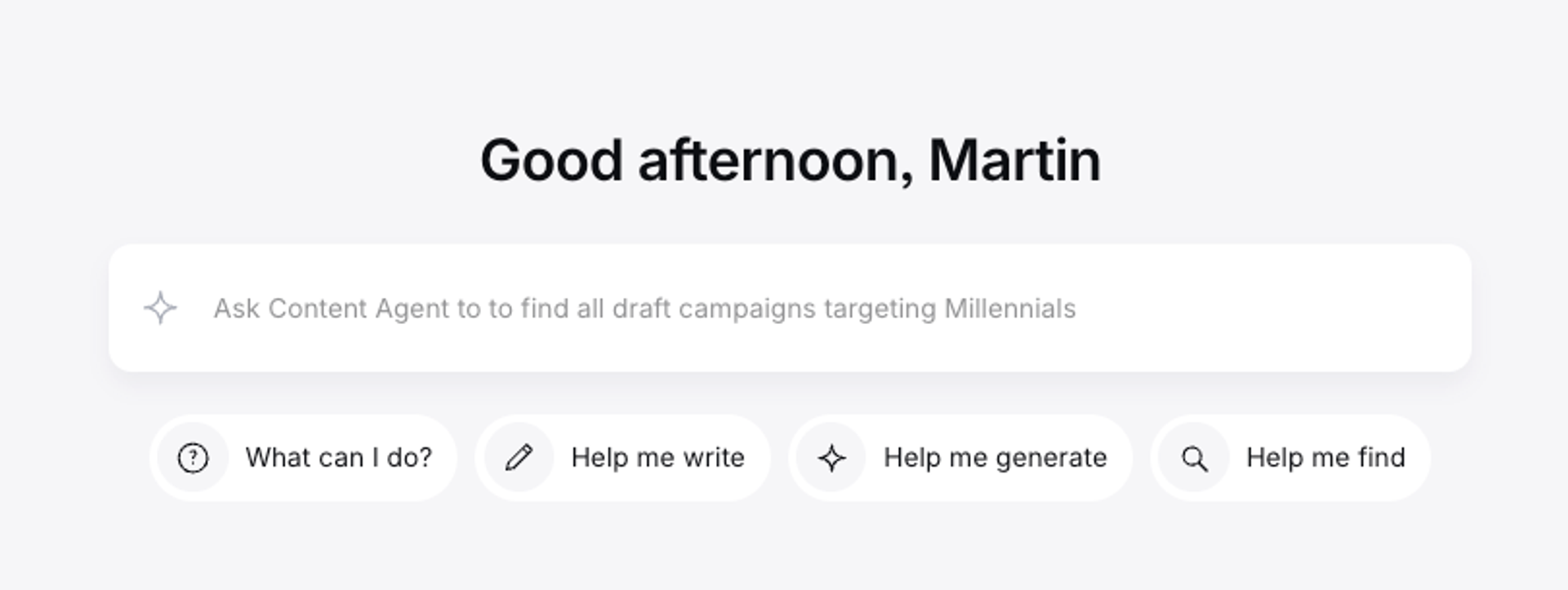Click the draft campaigns placeholder text
The height and width of the screenshot is (590, 1568).
[645, 308]
